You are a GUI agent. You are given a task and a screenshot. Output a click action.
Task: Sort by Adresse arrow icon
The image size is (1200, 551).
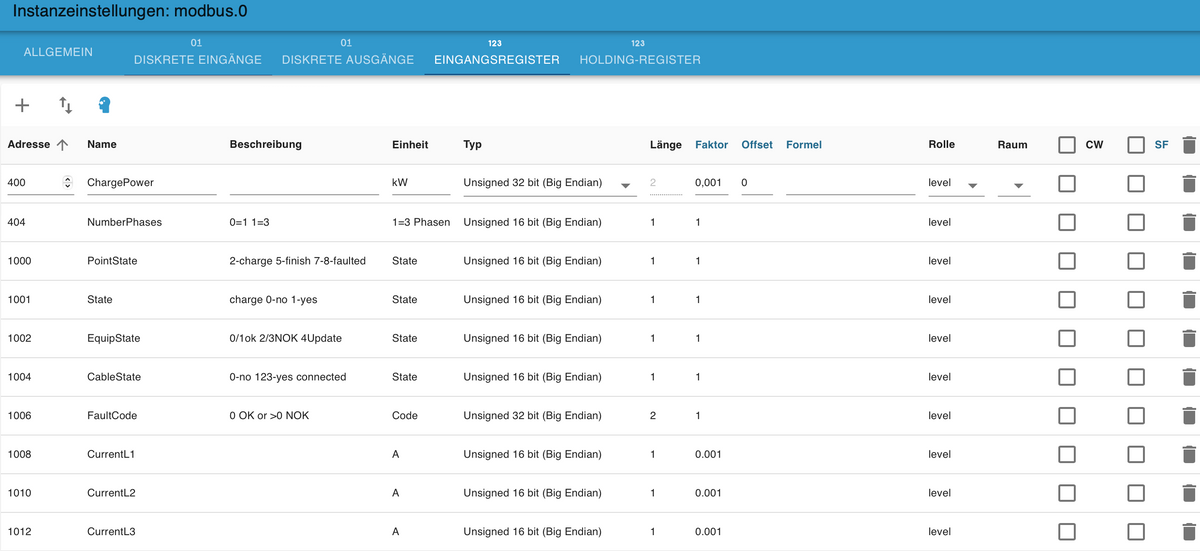coord(62,145)
